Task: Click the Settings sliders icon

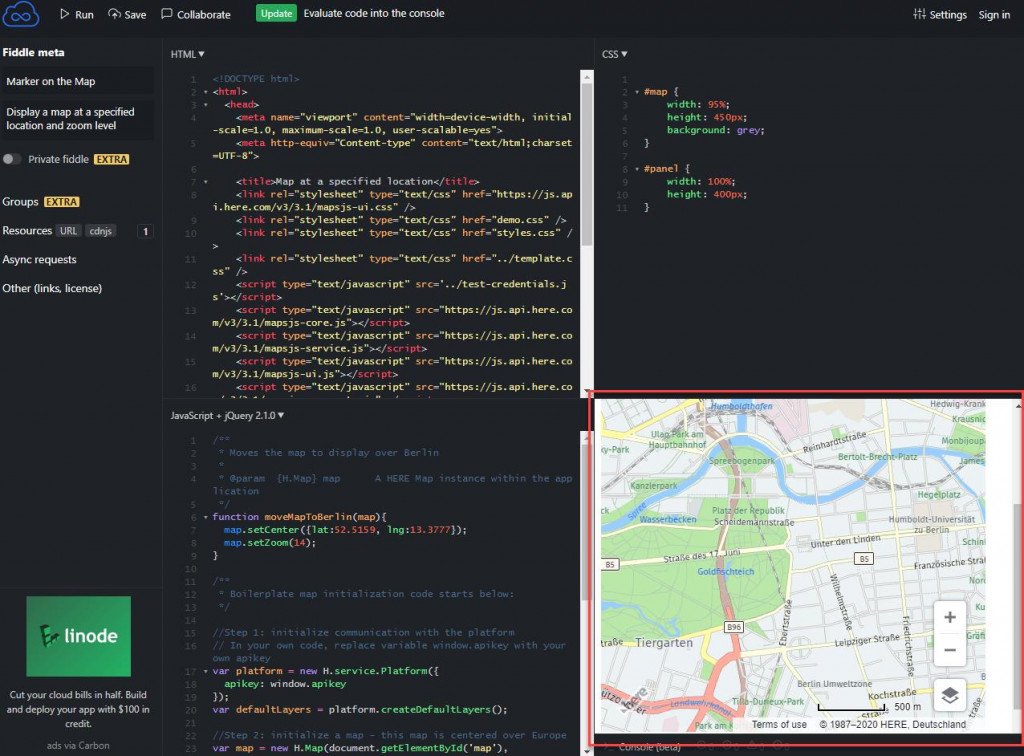Action: tap(920, 14)
